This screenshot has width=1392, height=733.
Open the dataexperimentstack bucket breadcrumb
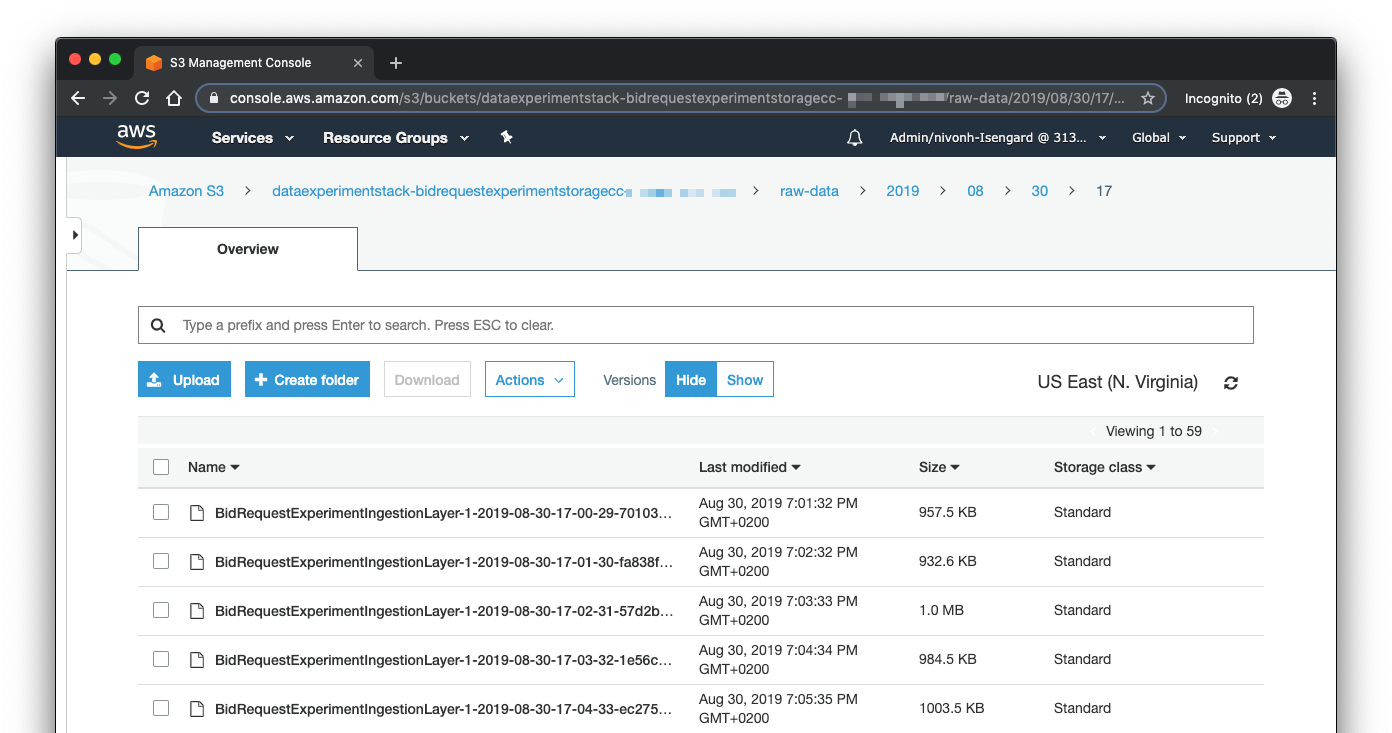pyautogui.click(x=504, y=191)
